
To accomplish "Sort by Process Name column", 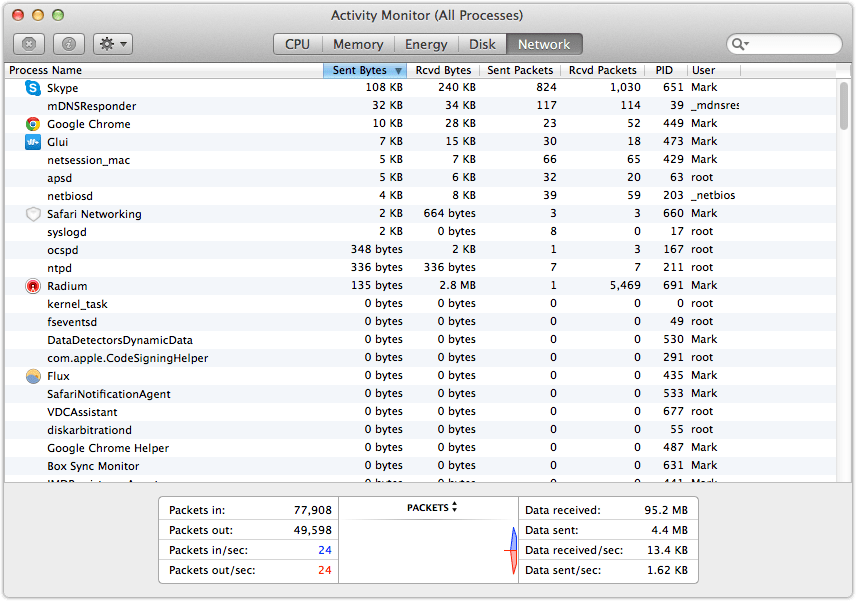I will (164, 70).
